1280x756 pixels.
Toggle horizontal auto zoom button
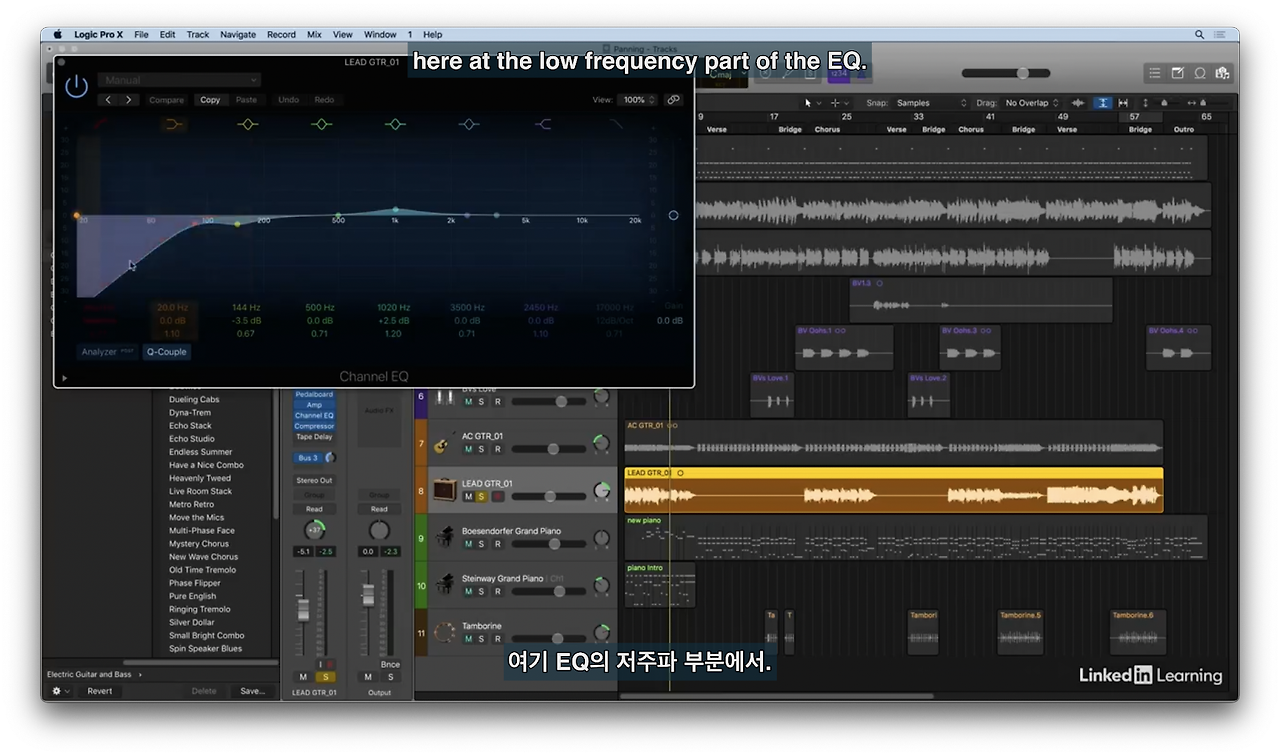[x=1123, y=103]
